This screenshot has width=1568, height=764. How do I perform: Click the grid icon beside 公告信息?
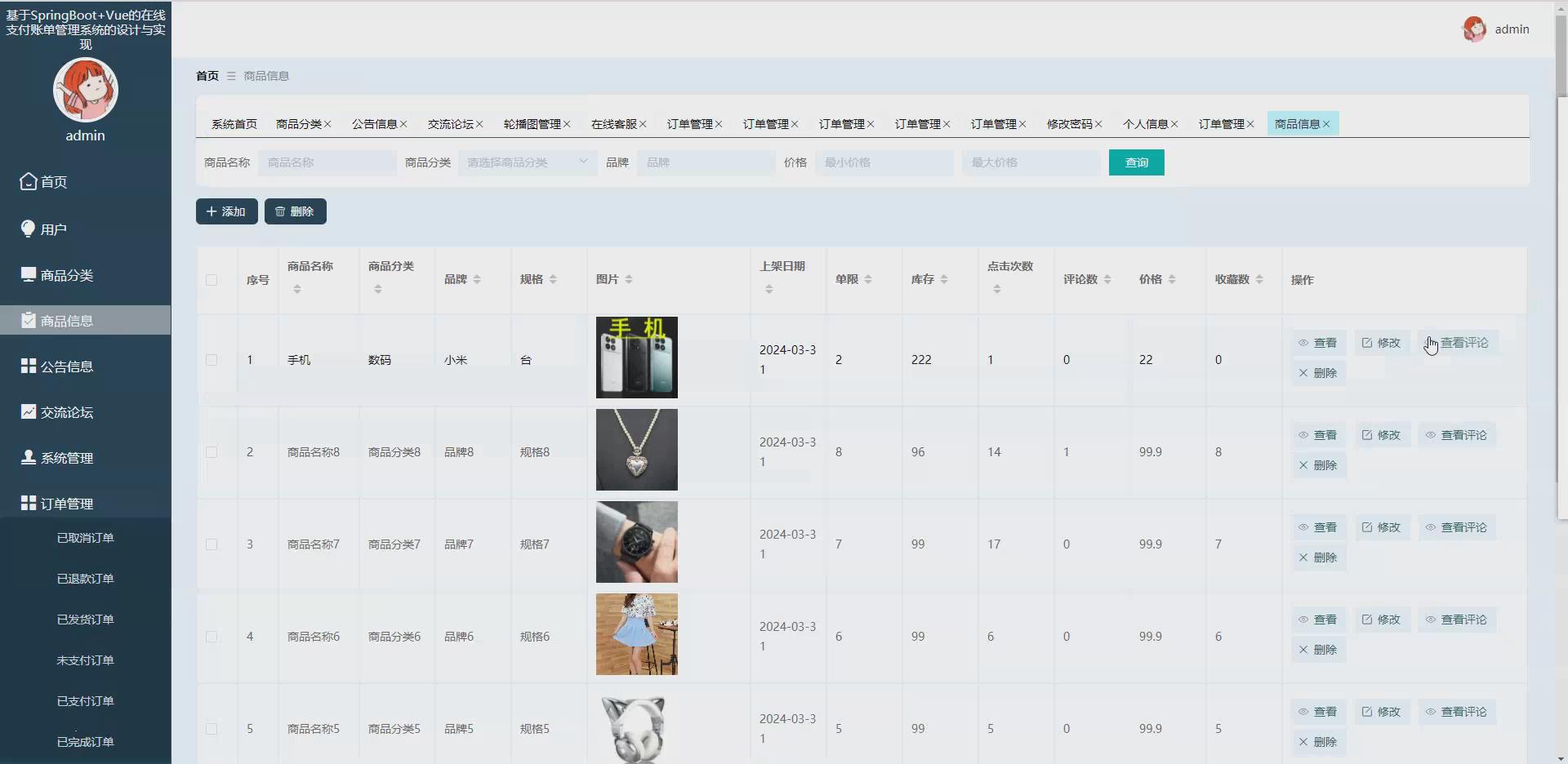pos(29,366)
